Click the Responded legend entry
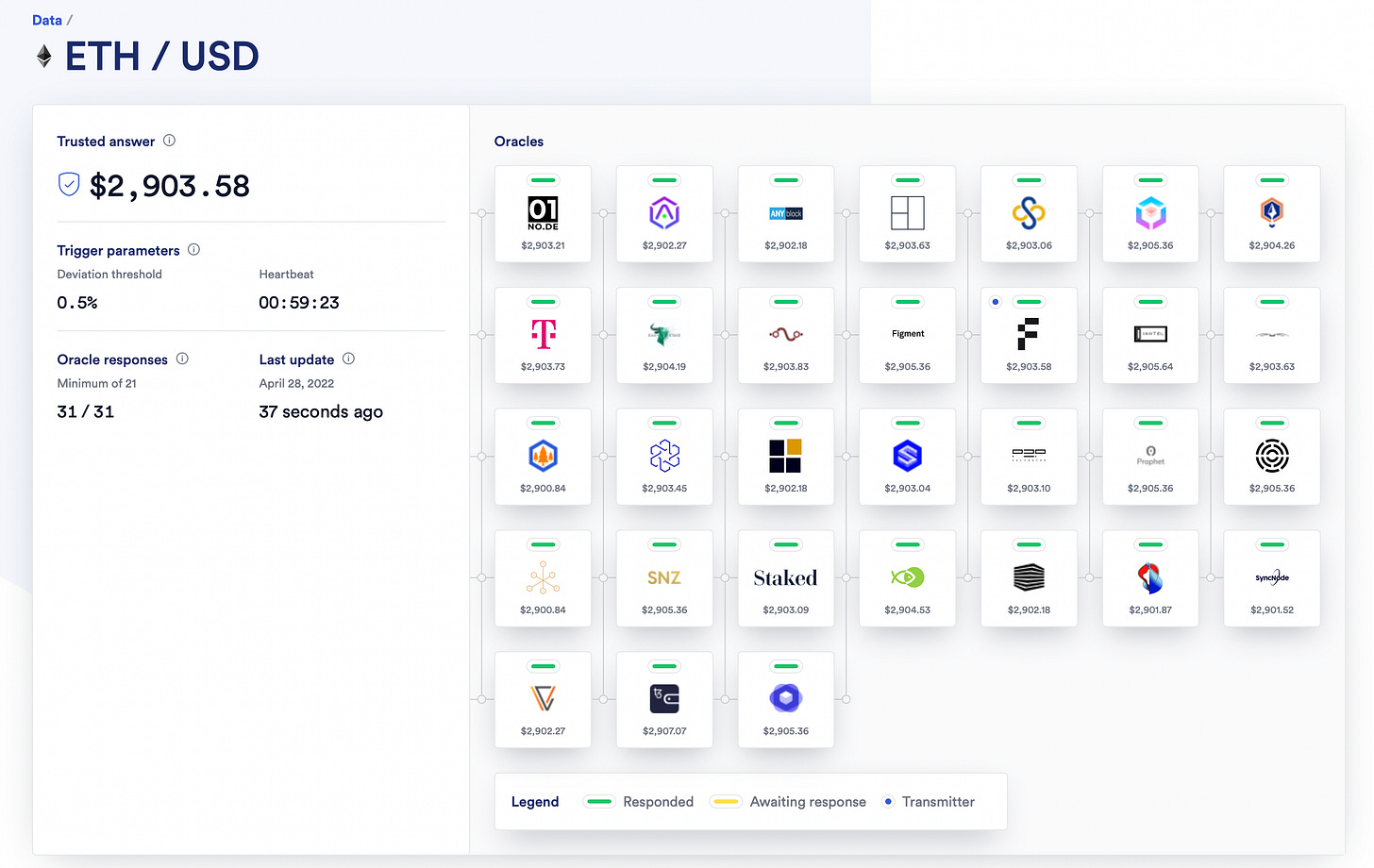This screenshot has height=868, width=1374. coord(639,802)
